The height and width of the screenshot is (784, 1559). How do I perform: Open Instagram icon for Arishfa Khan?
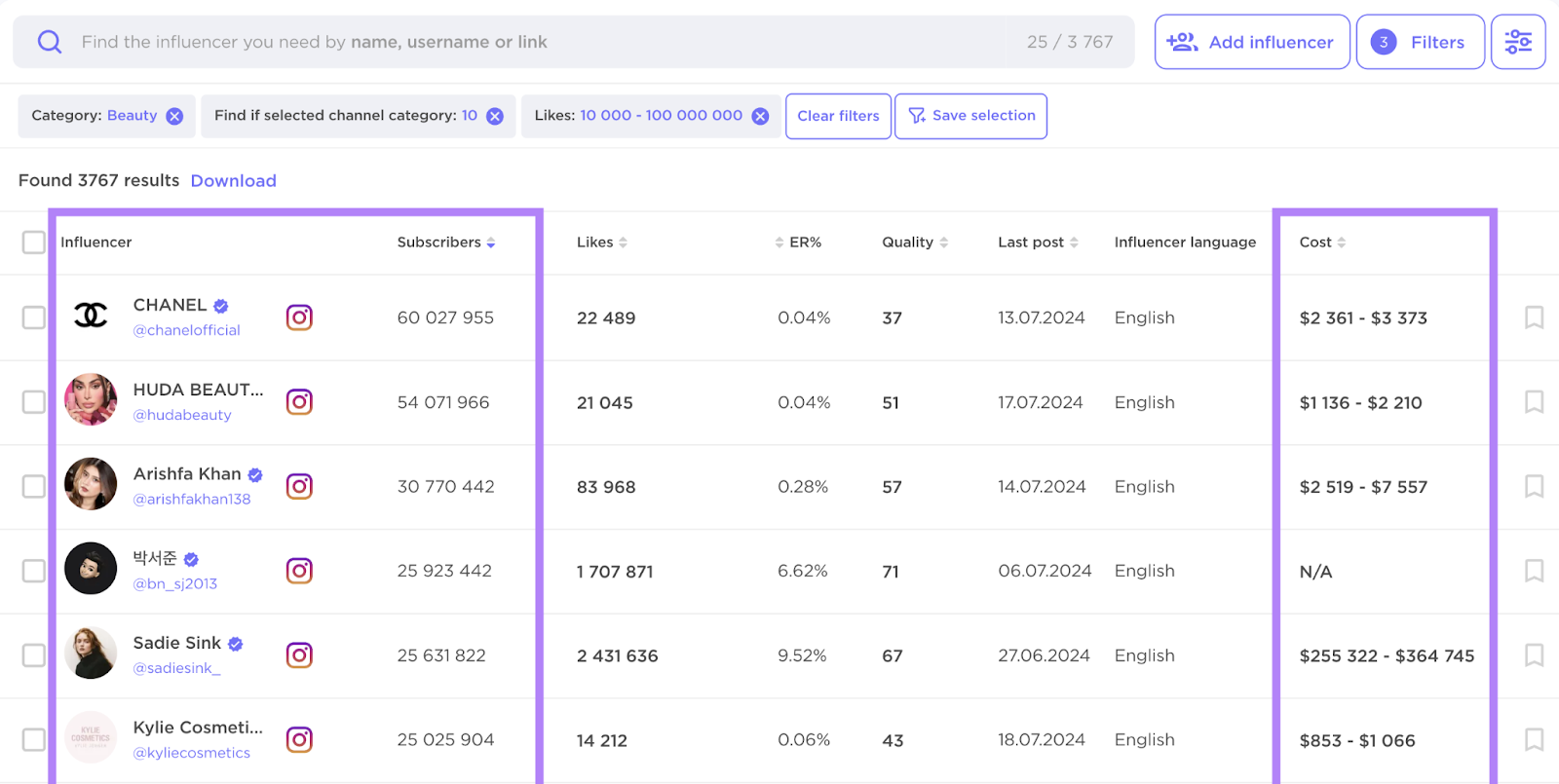click(x=299, y=486)
